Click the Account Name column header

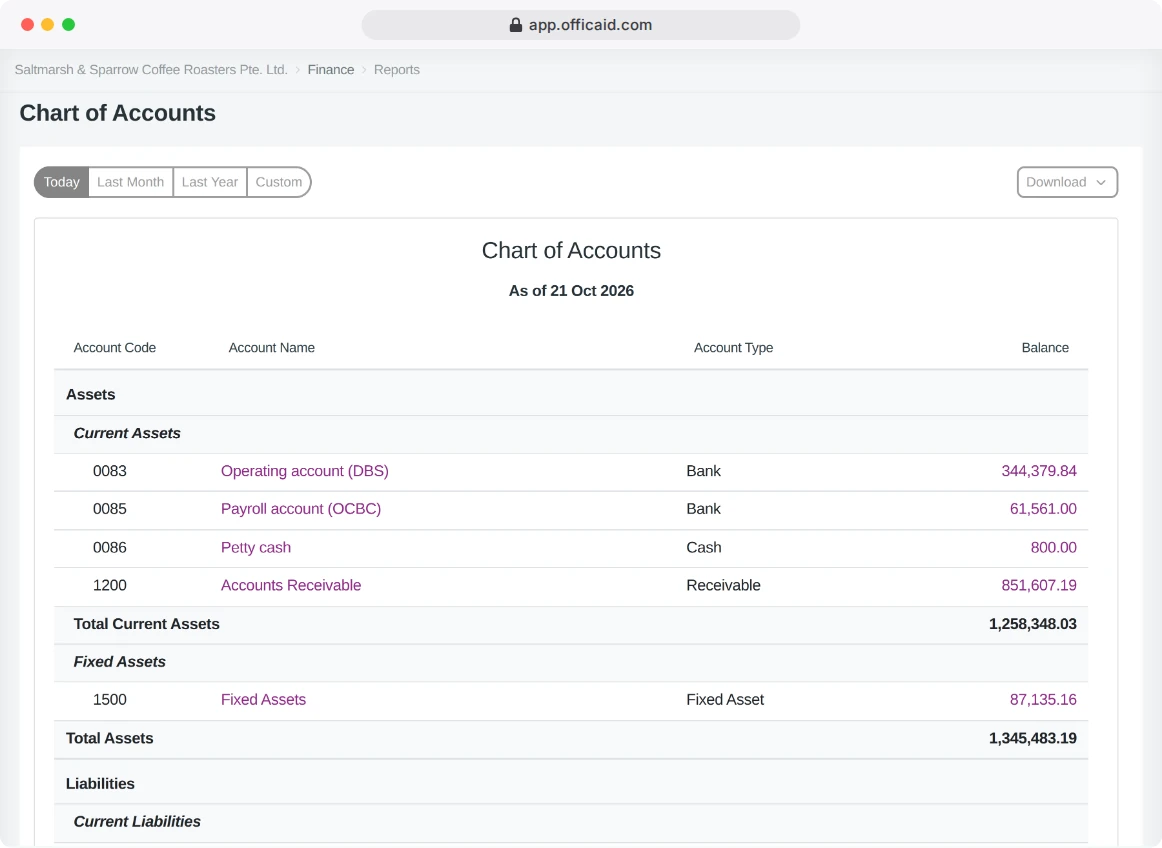pyautogui.click(x=271, y=348)
